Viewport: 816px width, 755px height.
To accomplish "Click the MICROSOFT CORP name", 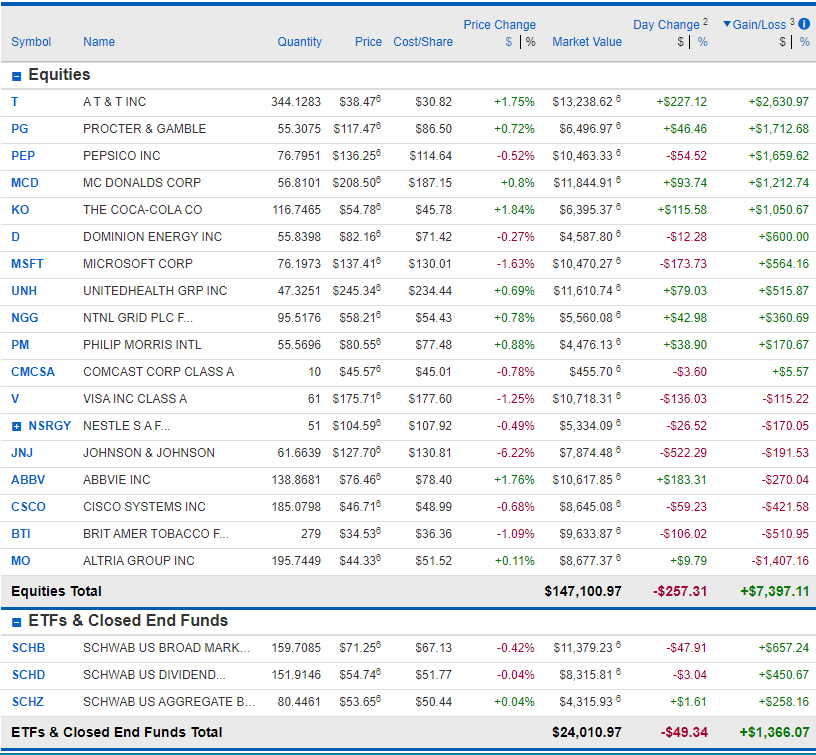I will click(x=138, y=264).
